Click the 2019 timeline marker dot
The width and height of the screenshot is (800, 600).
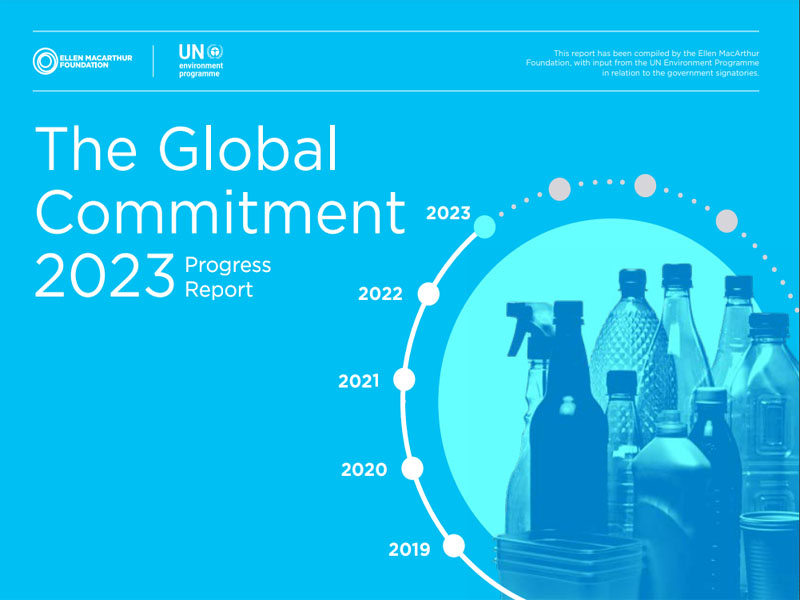pyautogui.click(x=454, y=546)
